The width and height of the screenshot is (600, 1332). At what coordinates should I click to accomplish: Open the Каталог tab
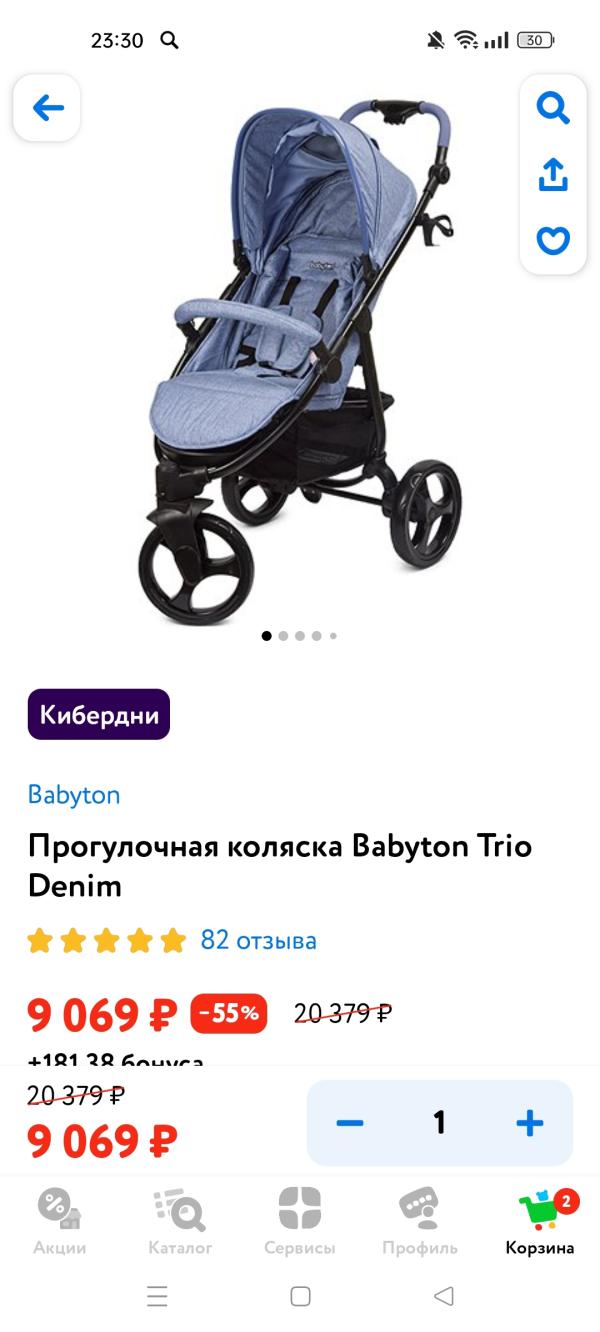[180, 1220]
